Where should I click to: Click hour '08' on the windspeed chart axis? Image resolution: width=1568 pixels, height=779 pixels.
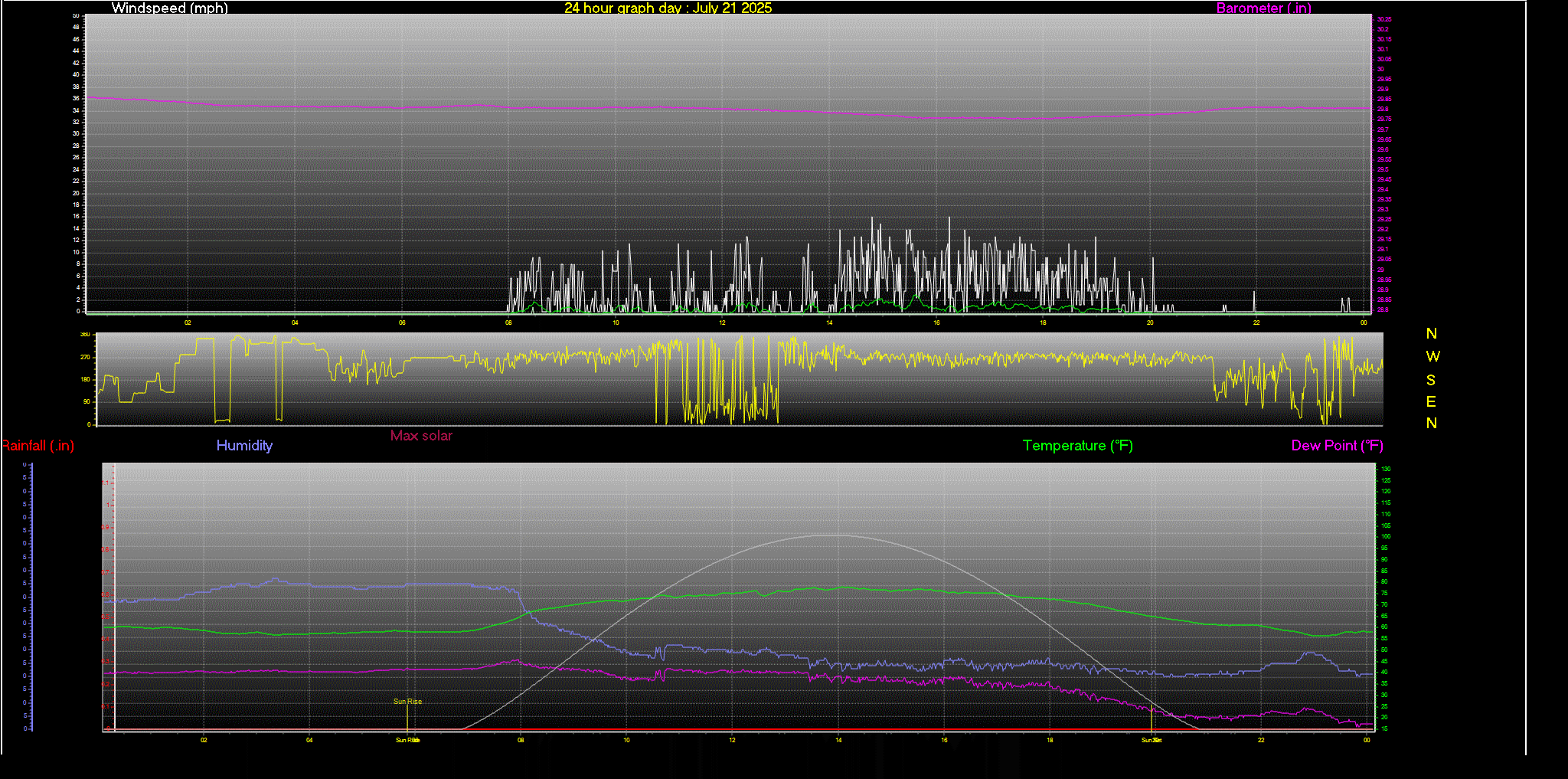[x=508, y=322]
